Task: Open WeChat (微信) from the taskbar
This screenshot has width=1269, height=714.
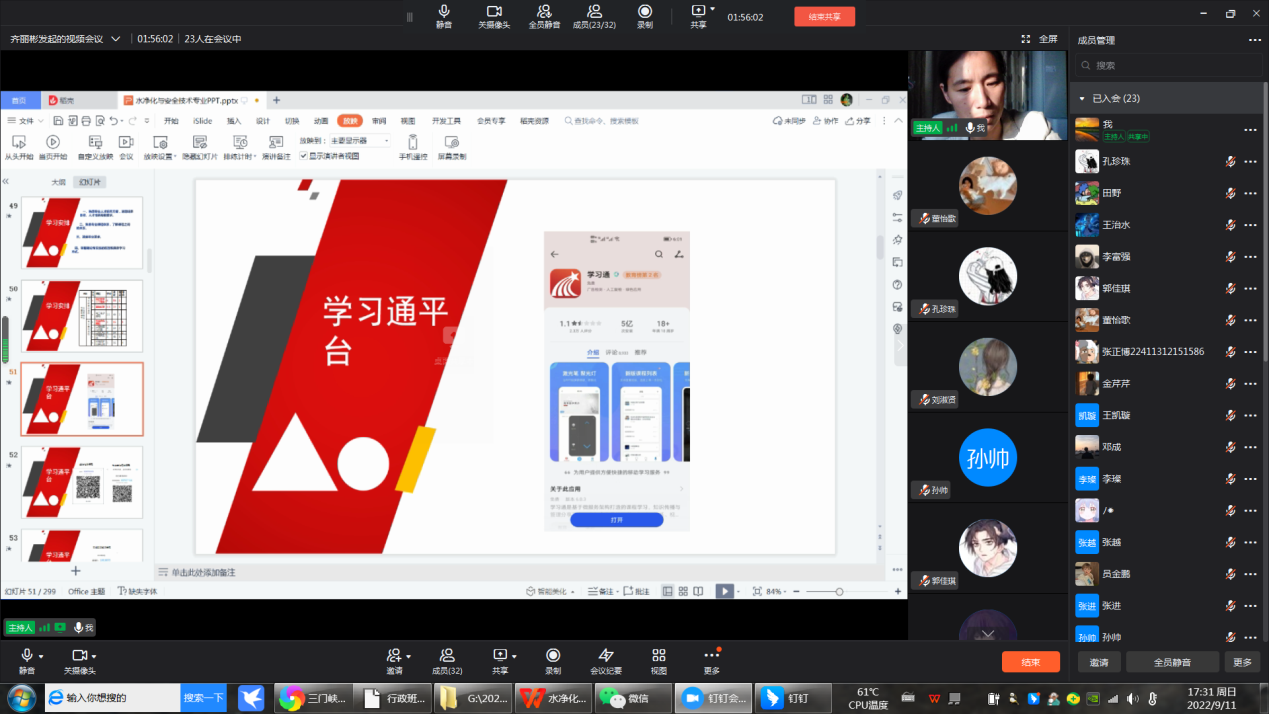Action: [x=632, y=698]
